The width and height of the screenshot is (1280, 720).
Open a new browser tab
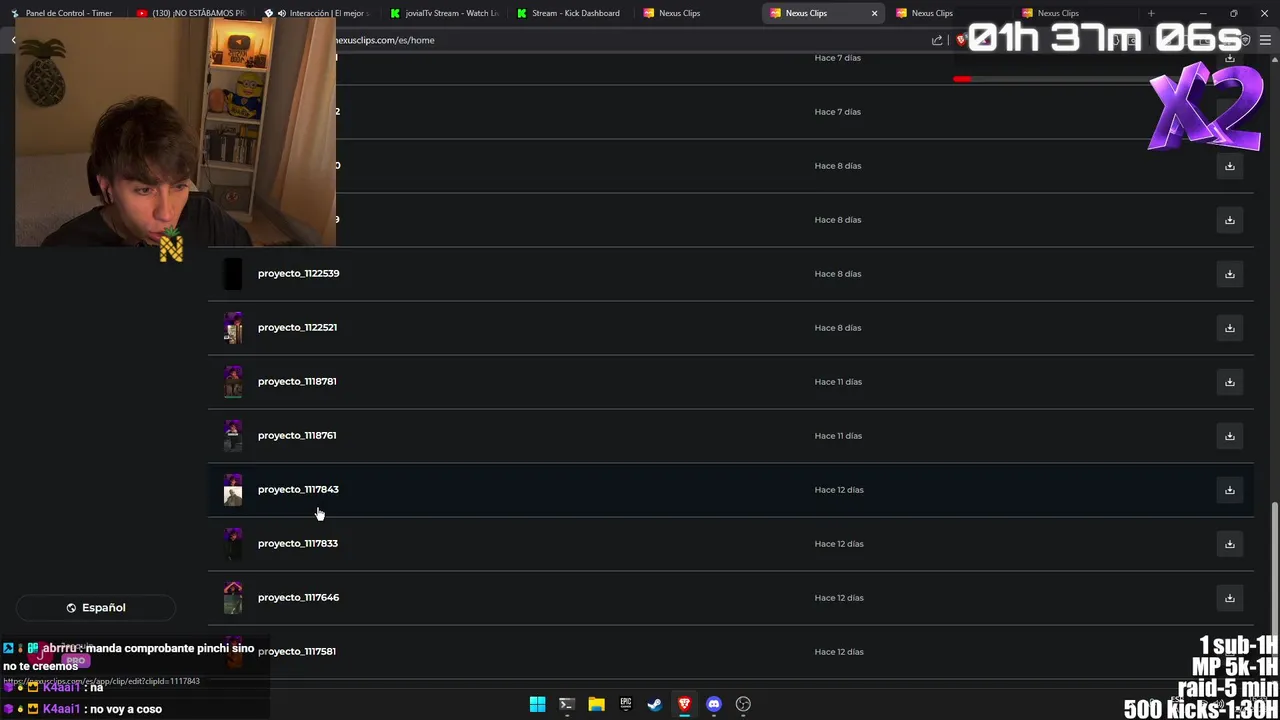click(x=1151, y=13)
